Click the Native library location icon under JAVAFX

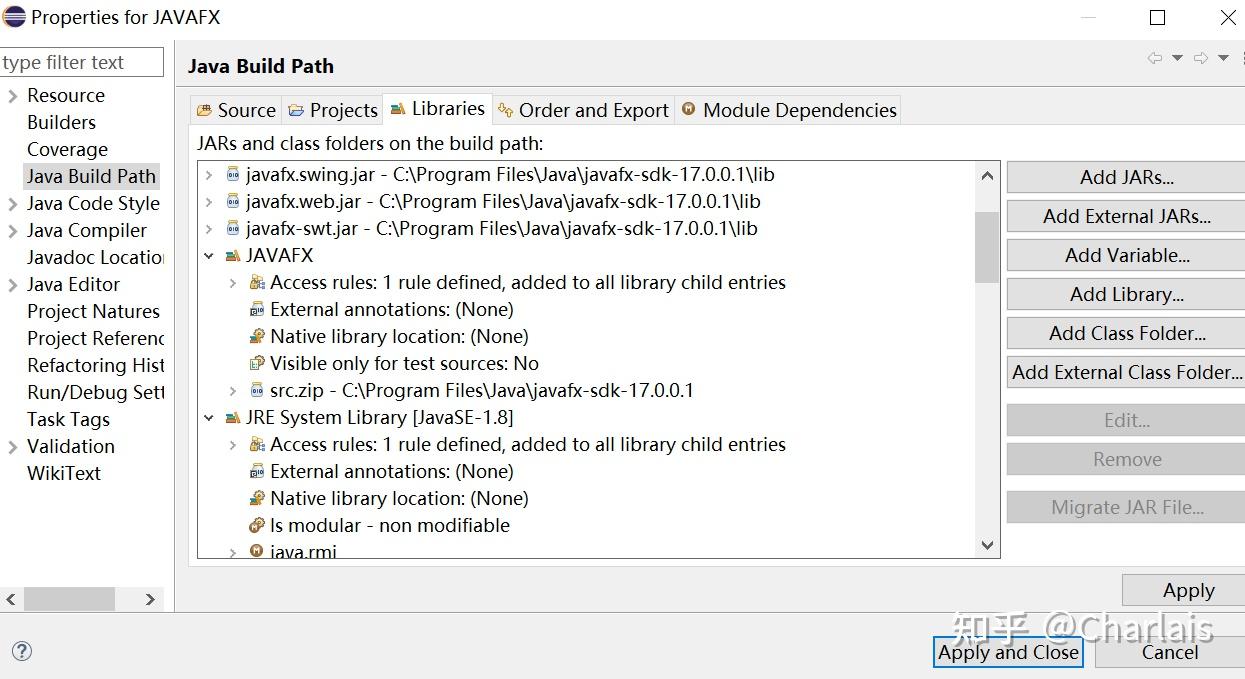pos(257,337)
